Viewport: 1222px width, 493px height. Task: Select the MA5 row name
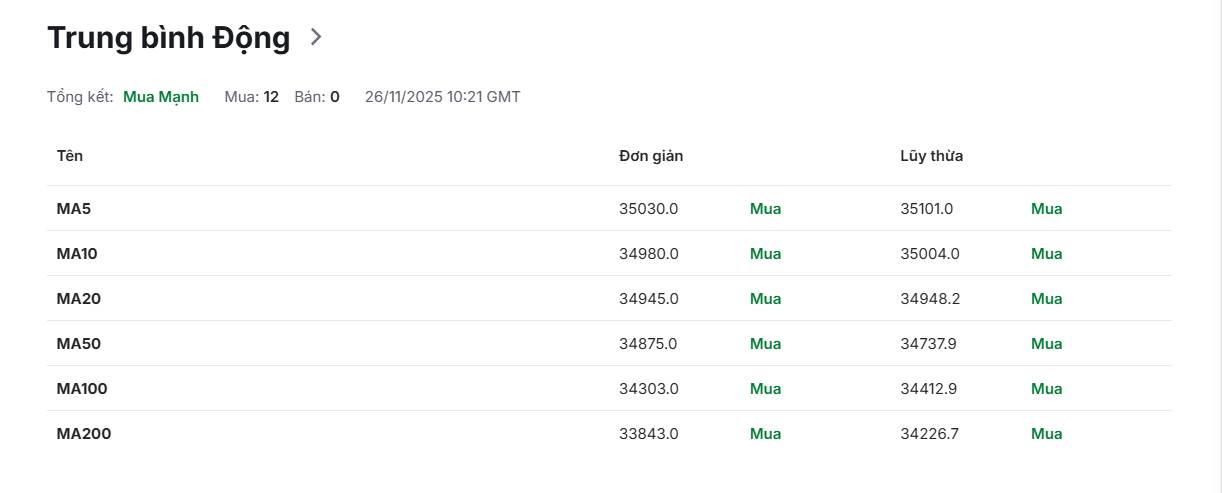74,209
